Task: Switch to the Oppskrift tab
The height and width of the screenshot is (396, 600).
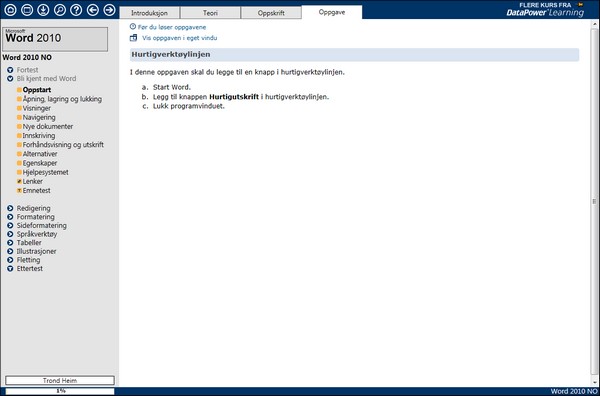Action: pyautogui.click(x=271, y=13)
